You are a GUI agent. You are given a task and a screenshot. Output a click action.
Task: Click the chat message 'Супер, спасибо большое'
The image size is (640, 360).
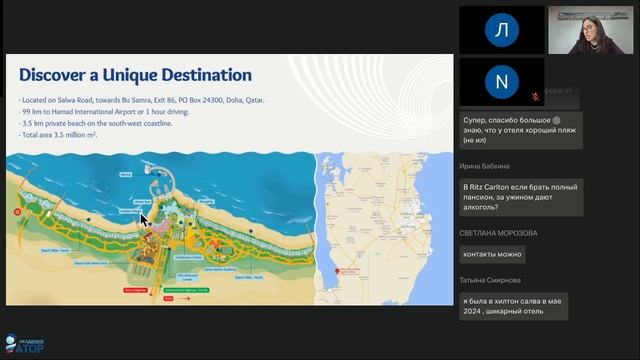[x=521, y=130]
